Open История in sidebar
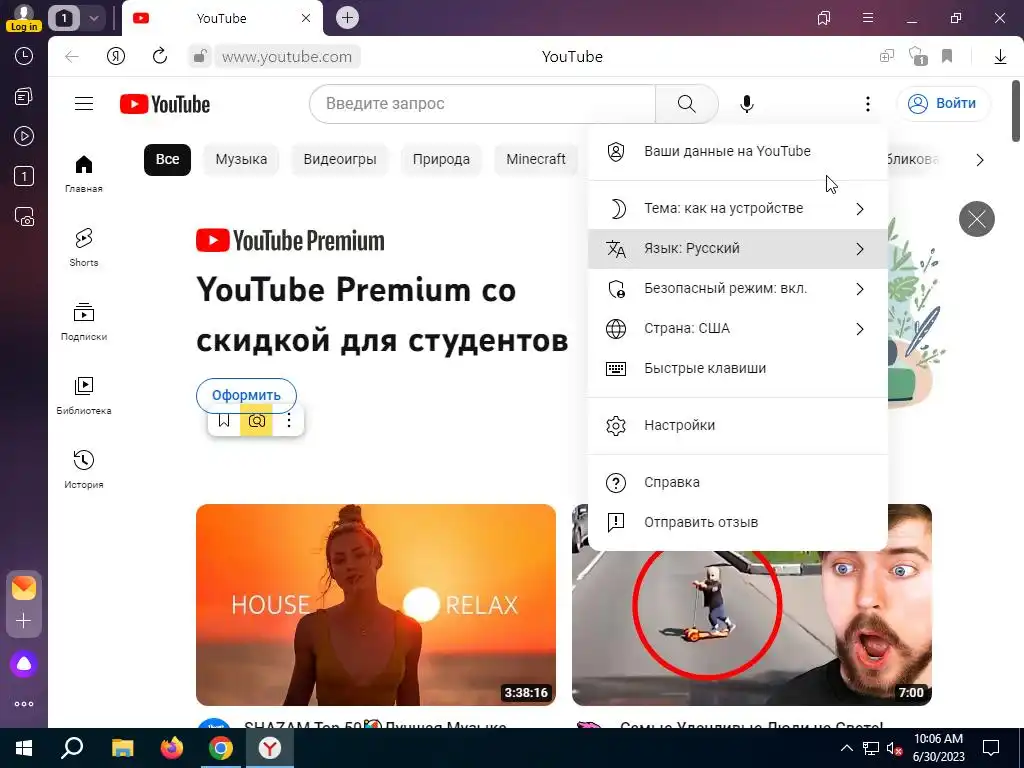The height and width of the screenshot is (768, 1024). pos(84,470)
